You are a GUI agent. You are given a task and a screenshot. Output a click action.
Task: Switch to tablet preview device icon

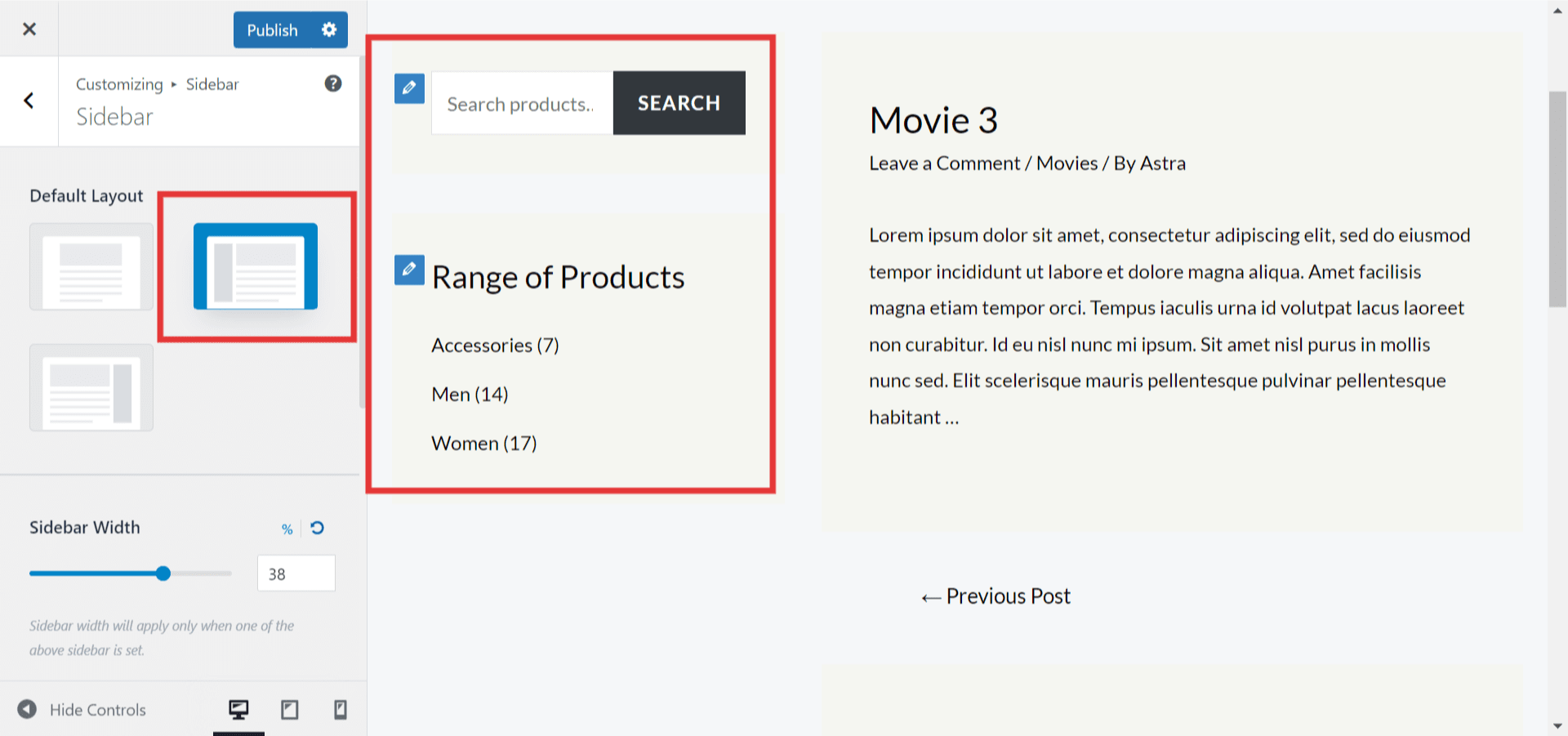pyautogui.click(x=290, y=709)
